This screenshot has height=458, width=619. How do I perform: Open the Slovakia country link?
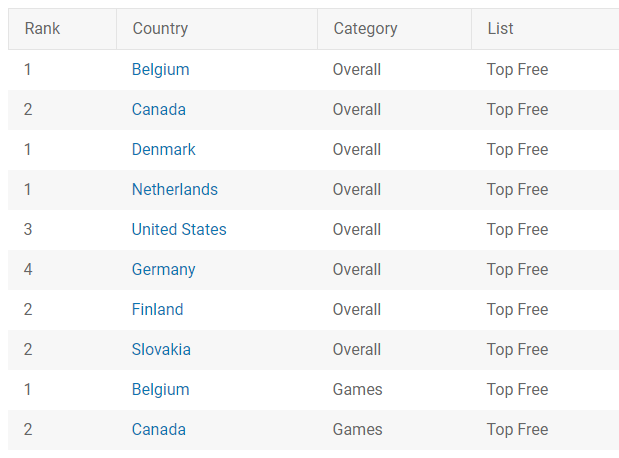pos(161,349)
